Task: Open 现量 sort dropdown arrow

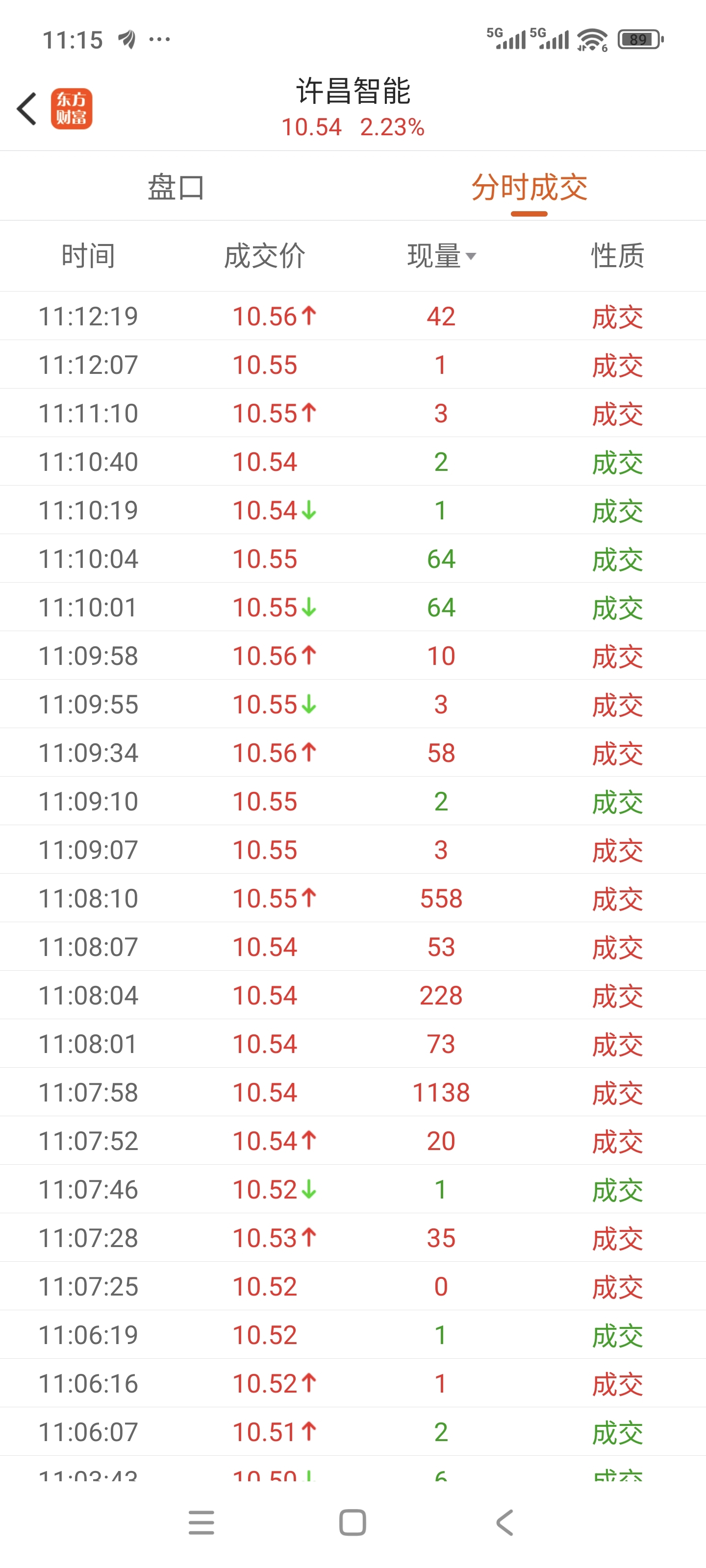Action: tap(471, 256)
